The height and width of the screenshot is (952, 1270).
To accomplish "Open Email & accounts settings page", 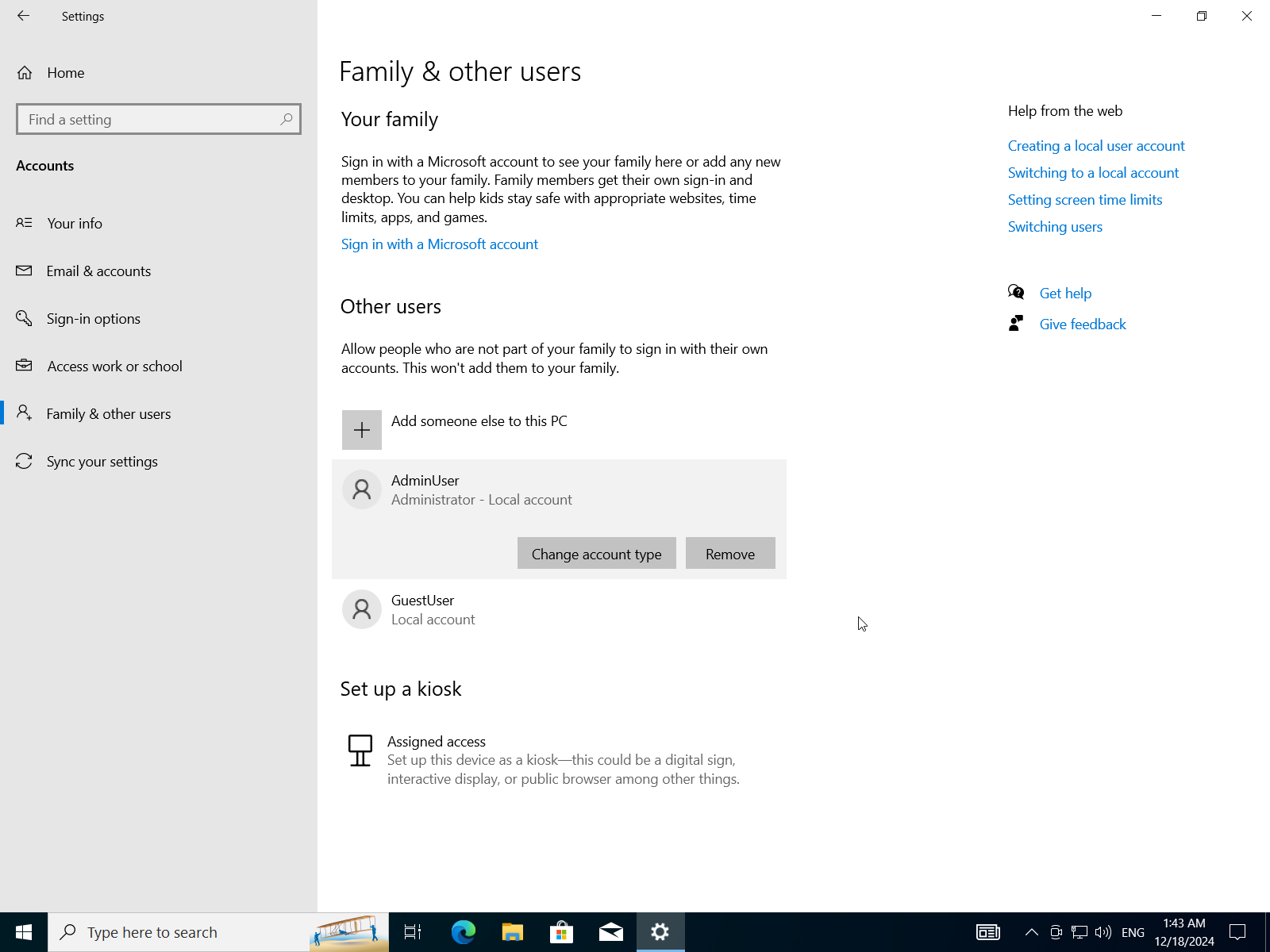I will [x=159, y=271].
